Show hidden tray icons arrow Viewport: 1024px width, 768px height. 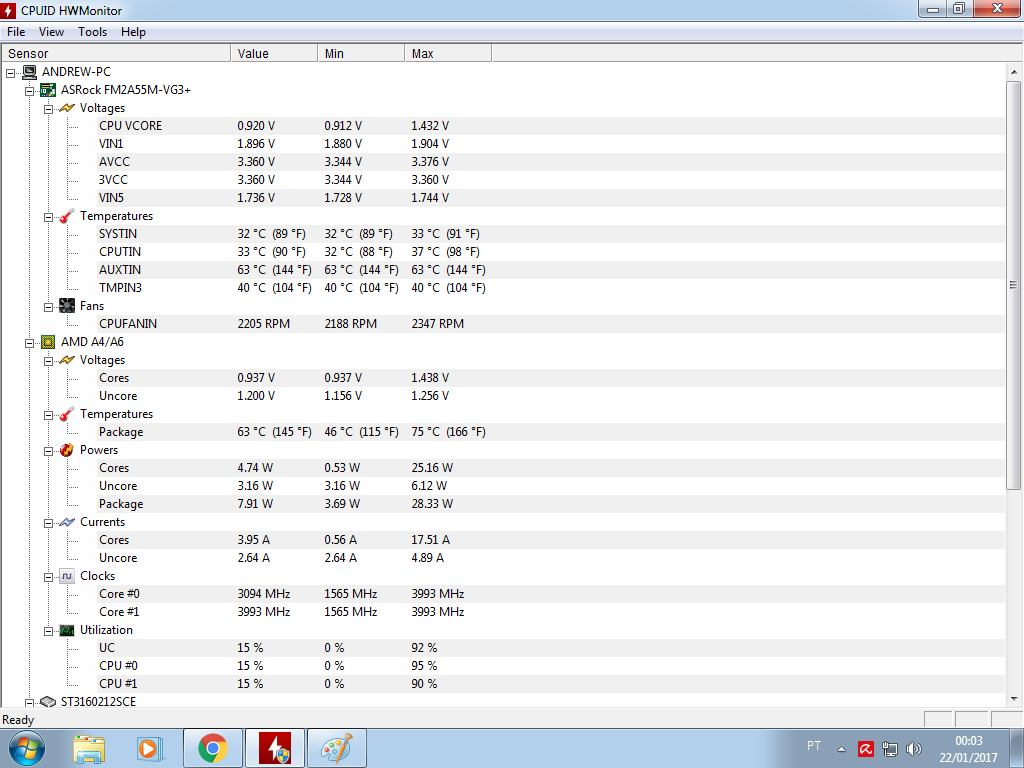pyautogui.click(x=842, y=749)
